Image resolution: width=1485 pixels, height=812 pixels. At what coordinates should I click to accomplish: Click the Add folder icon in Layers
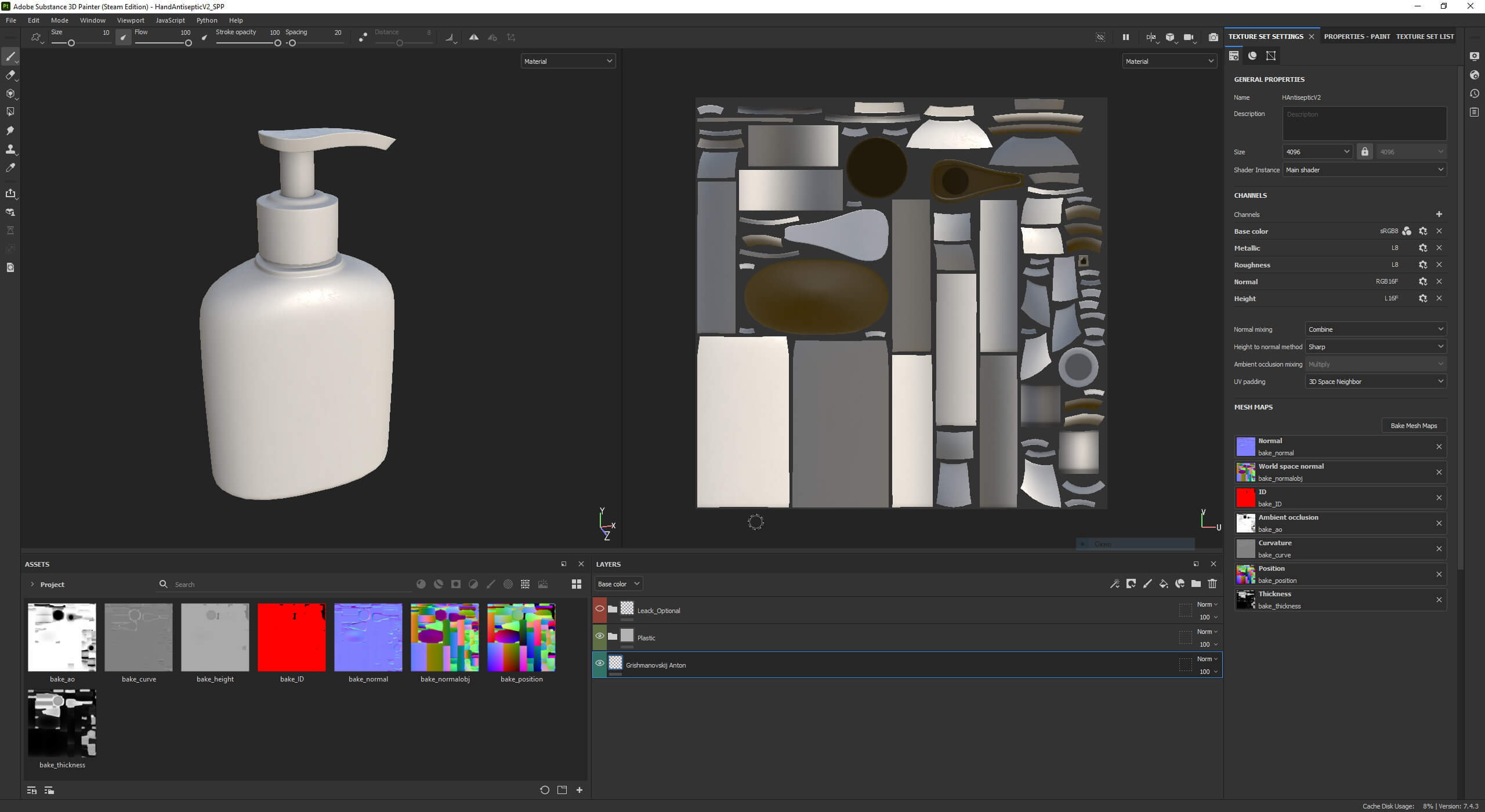coord(1196,584)
